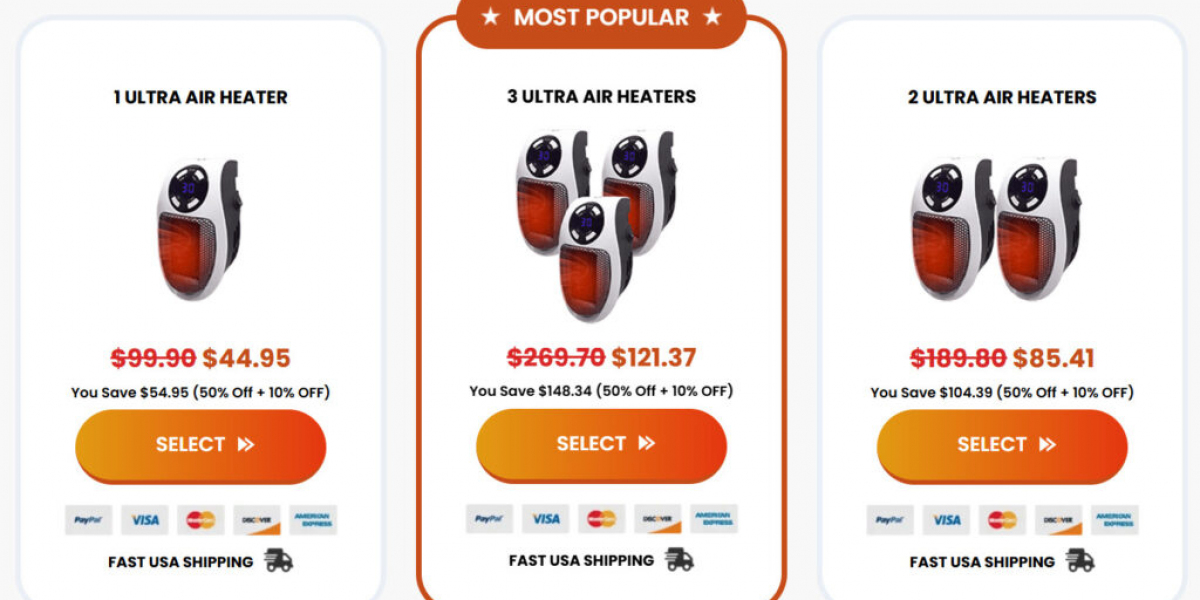Select the 1 Ultra Air Heater package
The width and height of the screenshot is (1200, 600).
pyautogui.click(x=201, y=445)
